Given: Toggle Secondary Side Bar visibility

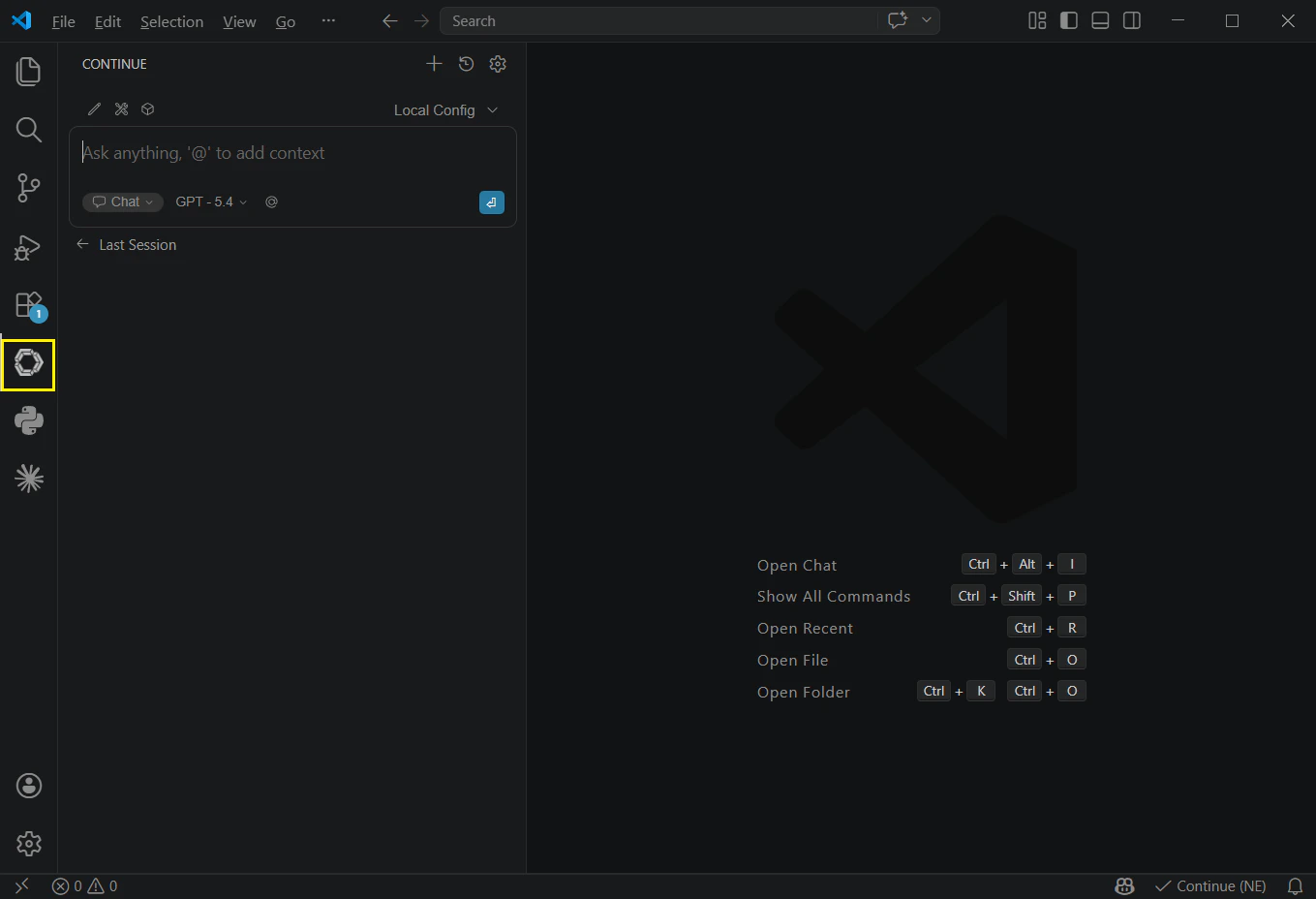Looking at the screenshot, I should [x=1131, y=20].
